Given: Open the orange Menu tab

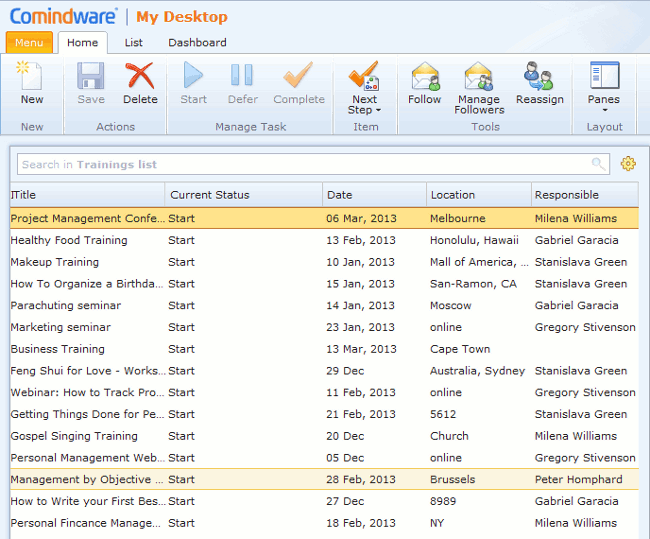Looking at the screenshot, I should [x=29, y=42].
